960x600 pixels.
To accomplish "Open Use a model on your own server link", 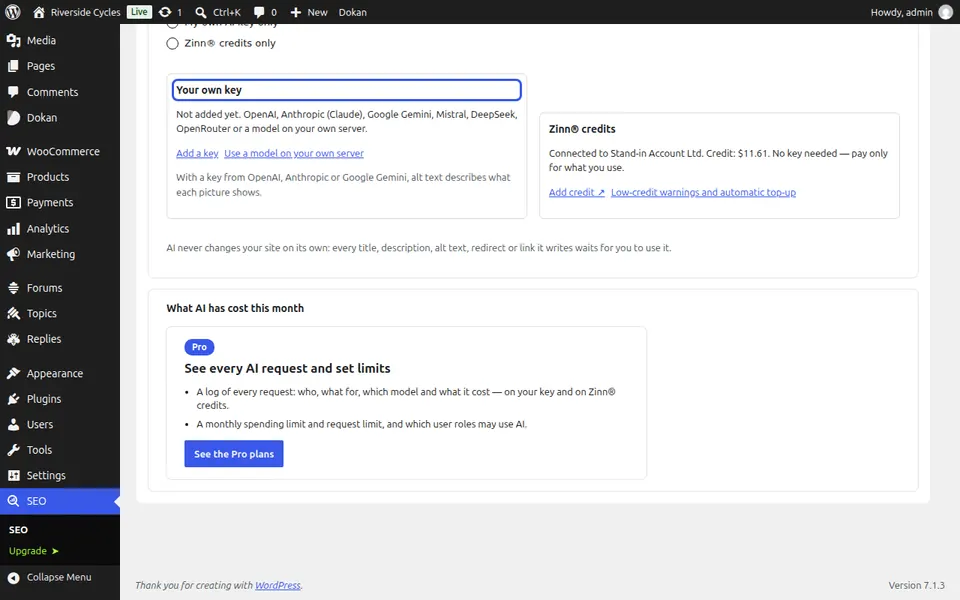I will tap(294, 154).
